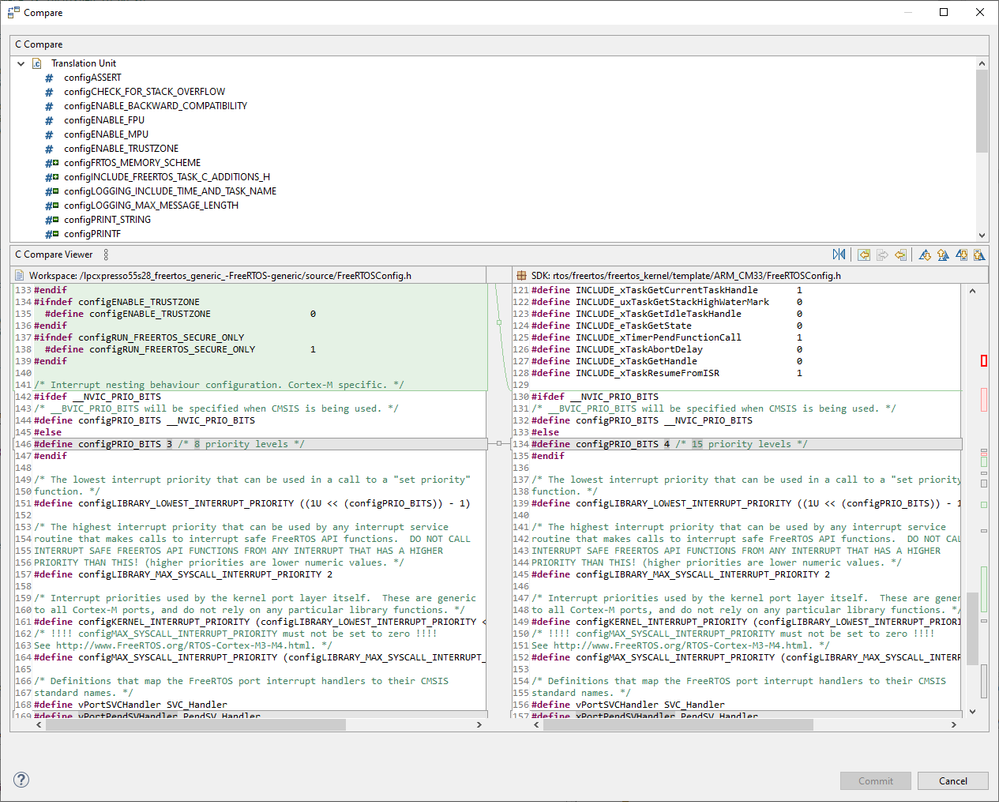Select configINCLUDE_FREERTOS_TASK_C_ADDITIONS_H entry

coord(167,177)
